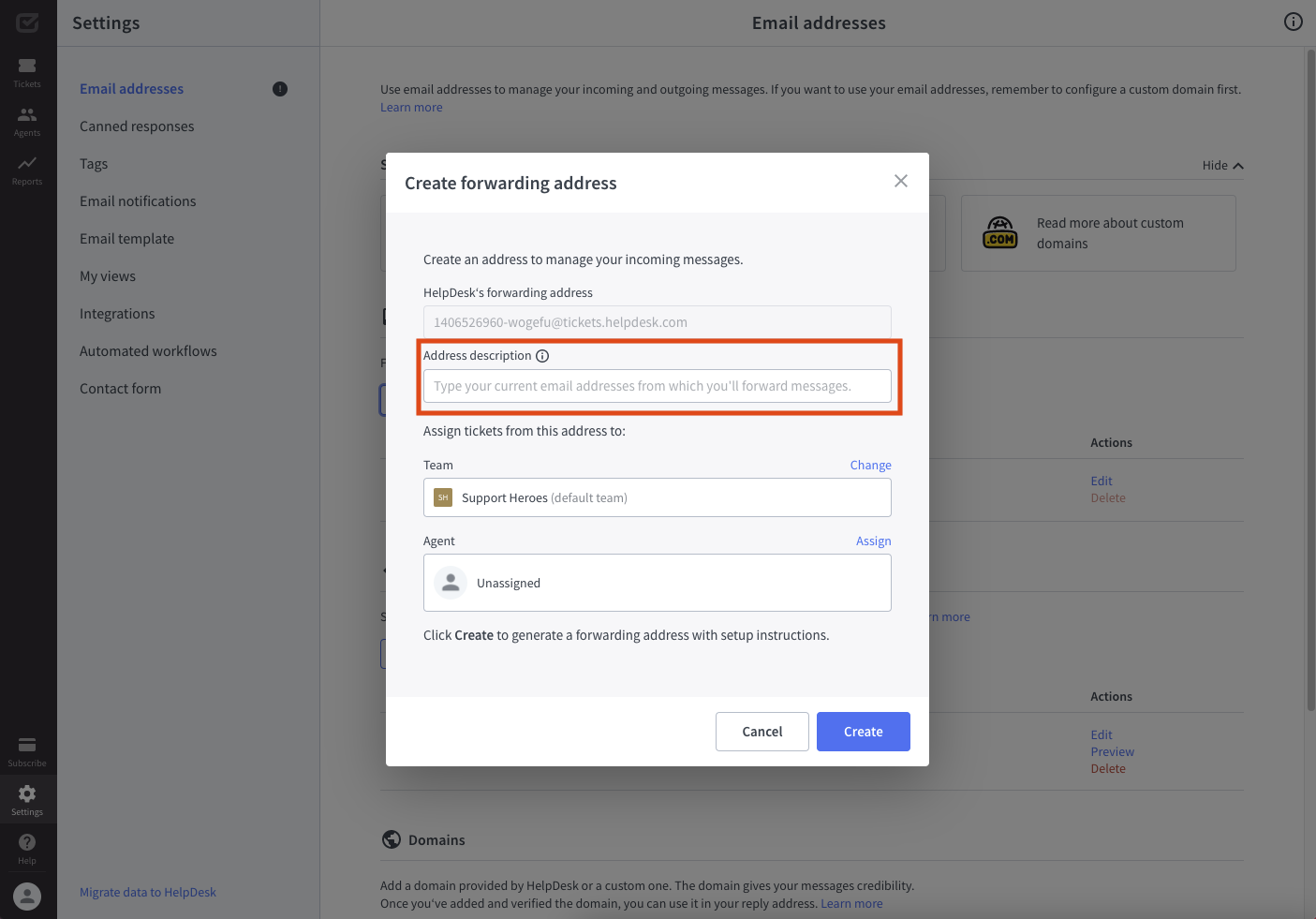This screenshot has height=919, width=1316.
Task: Open Migrate data to HelpDesk
Action: point(147,892)
